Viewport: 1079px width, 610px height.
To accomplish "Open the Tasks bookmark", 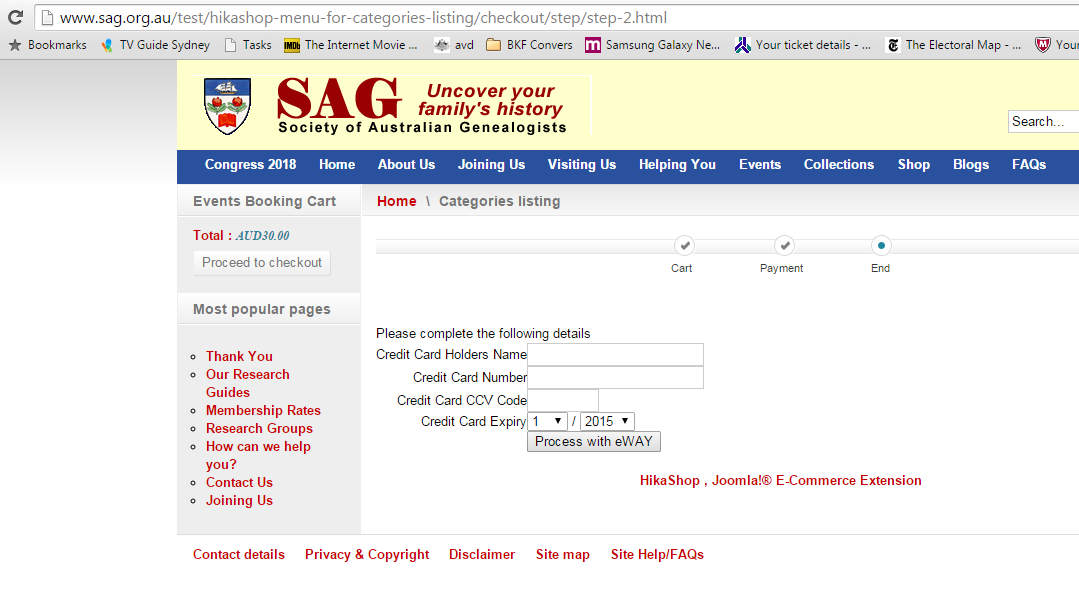I will coord(248,45).
